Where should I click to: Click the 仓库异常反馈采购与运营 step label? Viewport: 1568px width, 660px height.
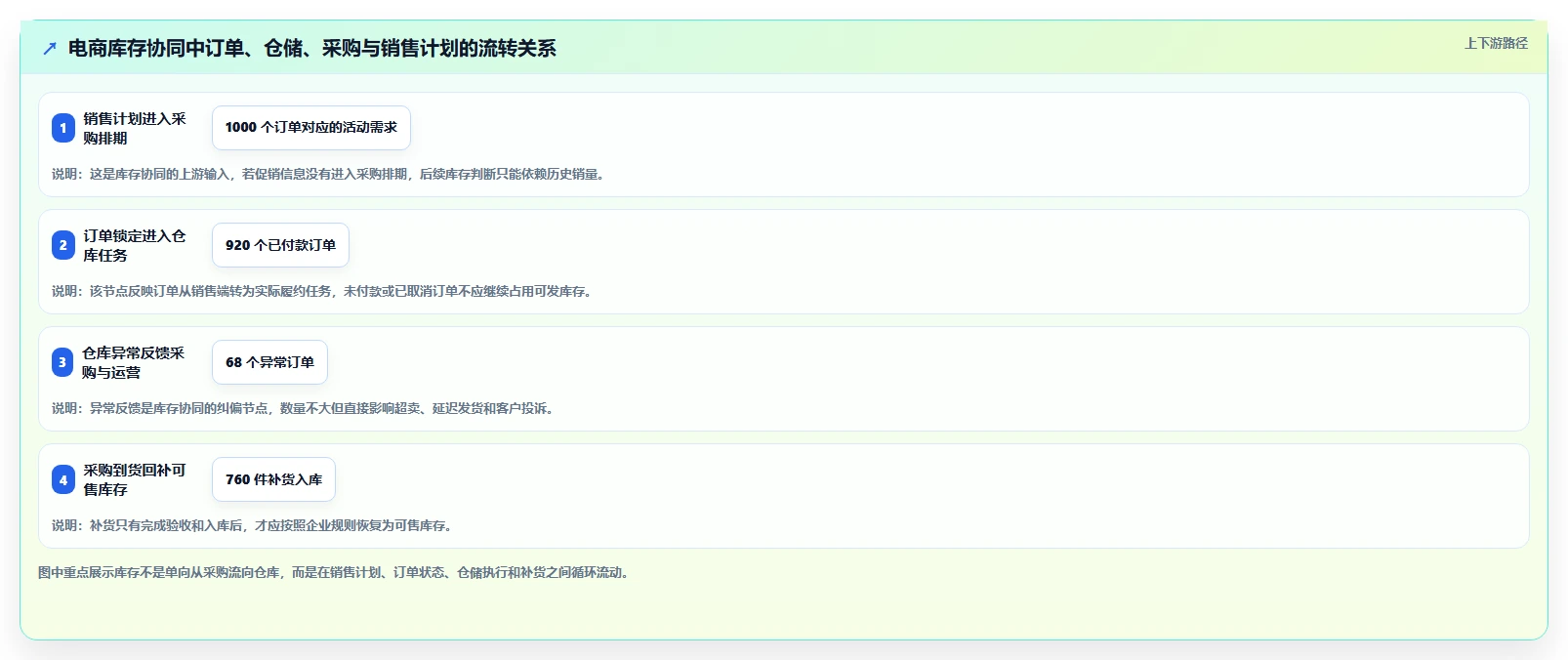click(x=134, y=362)
